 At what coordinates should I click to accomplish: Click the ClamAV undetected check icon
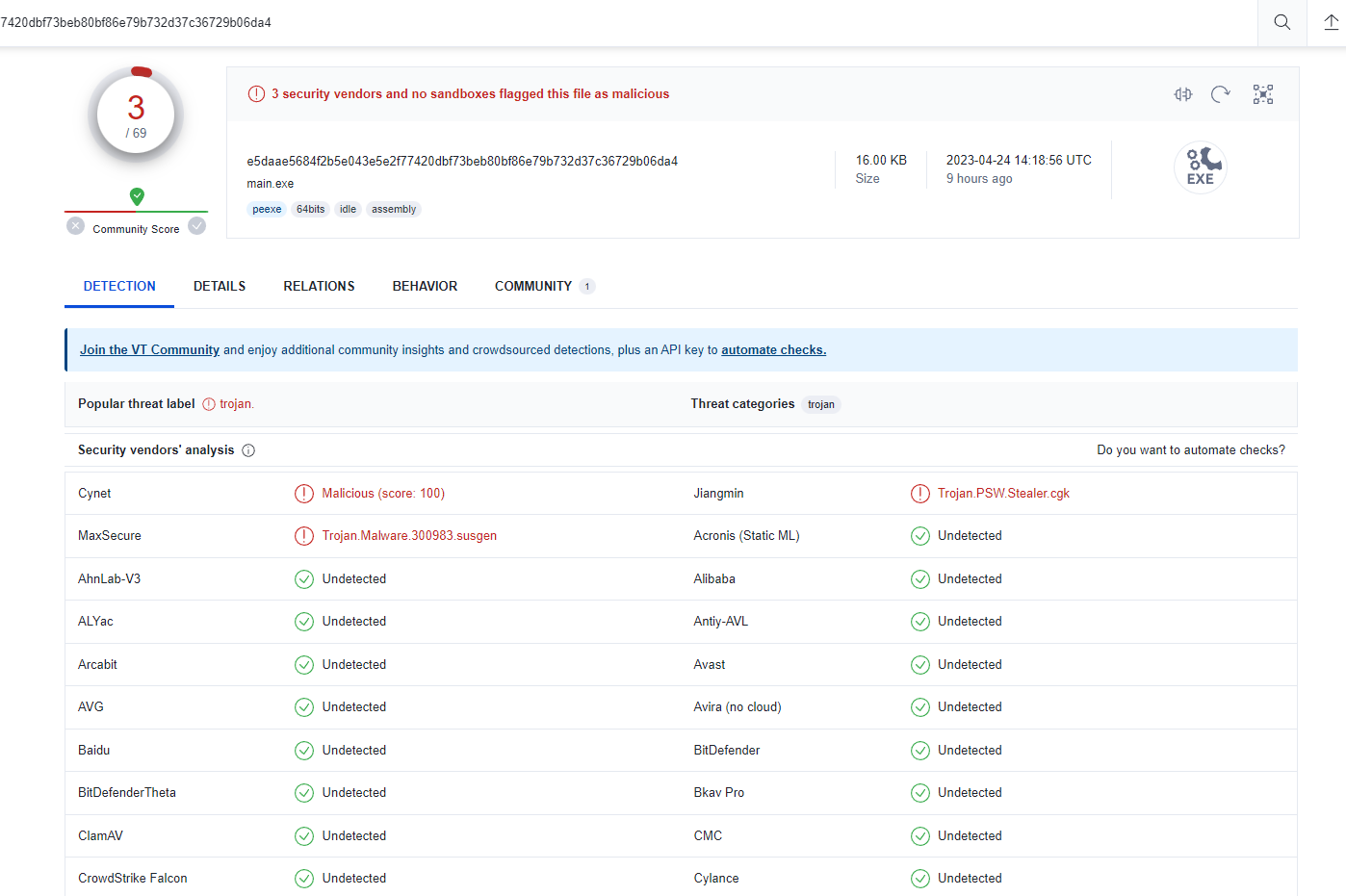point(304,836)
